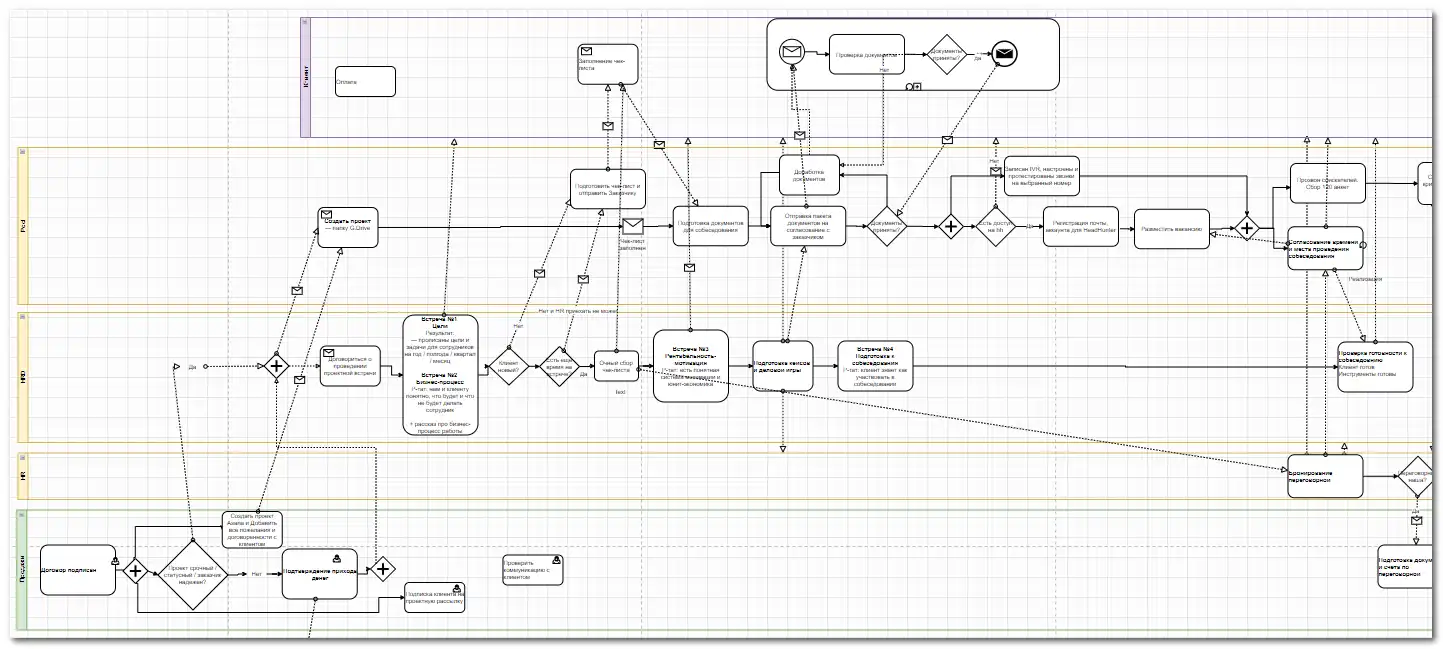Click the 'test' label under 'Очный сбор чек-листа'
Image resolution: width=1443 pixels, height=649 pixels.
pyautogui.click(x=620, y=392)
